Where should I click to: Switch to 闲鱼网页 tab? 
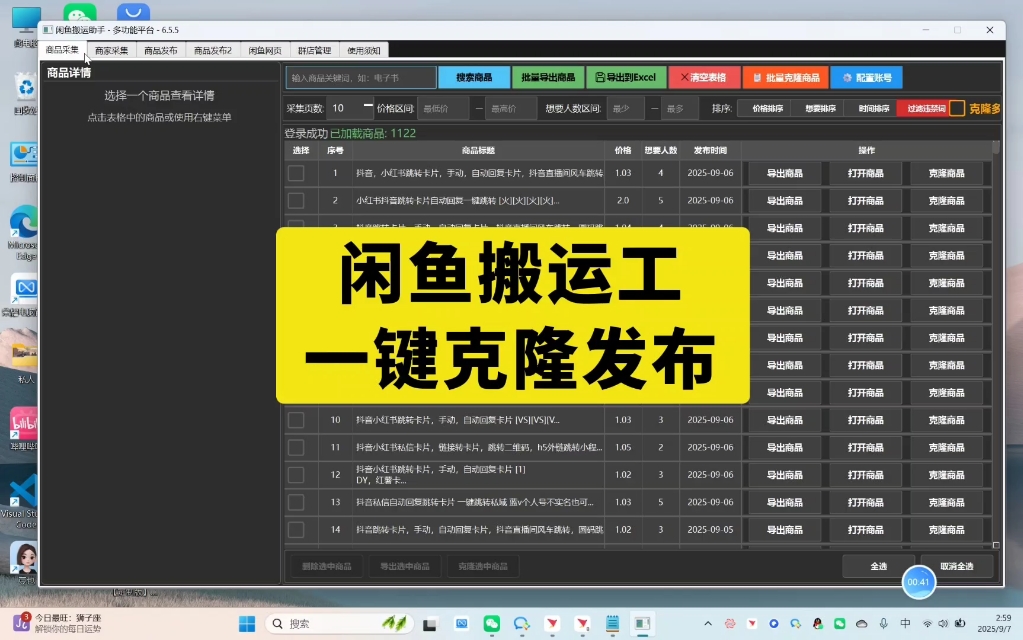265,50
